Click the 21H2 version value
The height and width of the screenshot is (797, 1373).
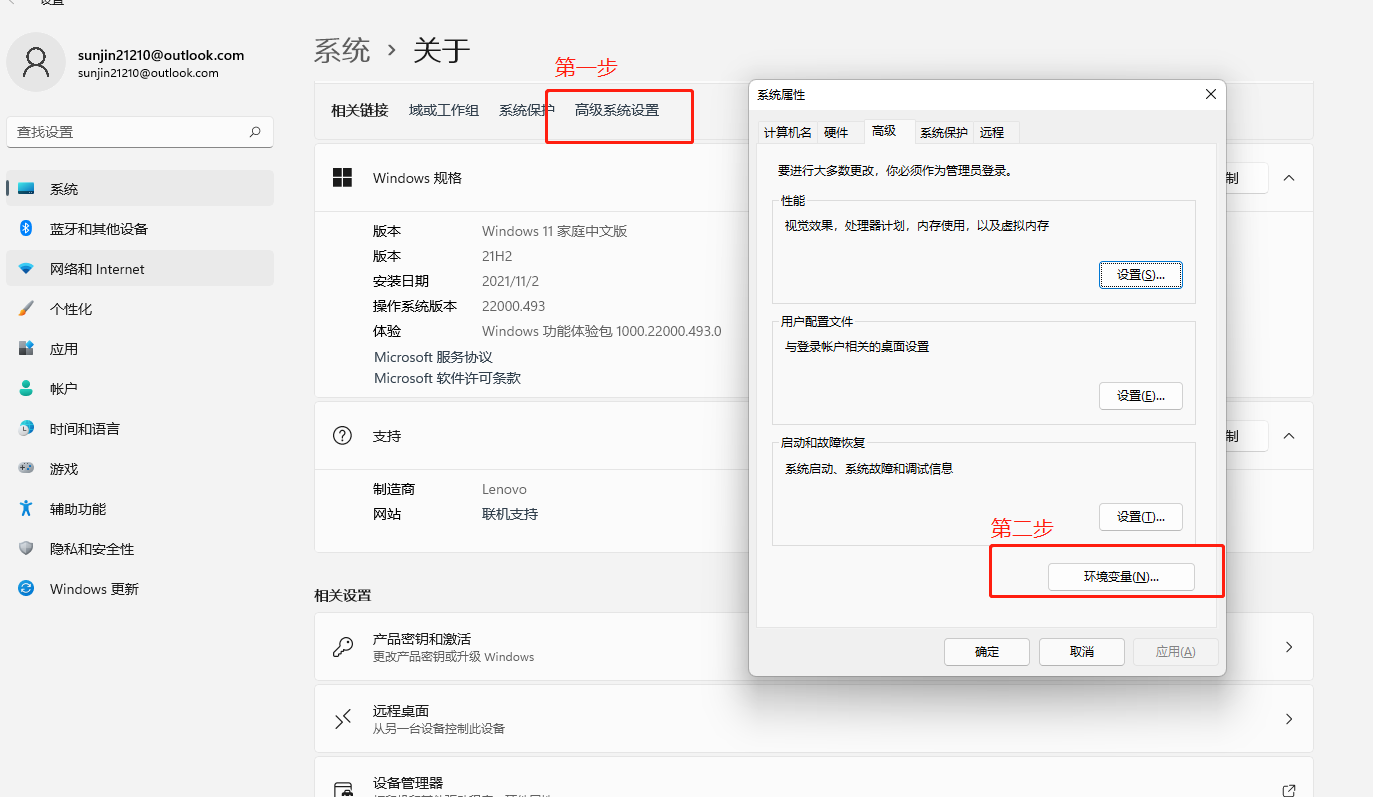[x=497, y=256]
